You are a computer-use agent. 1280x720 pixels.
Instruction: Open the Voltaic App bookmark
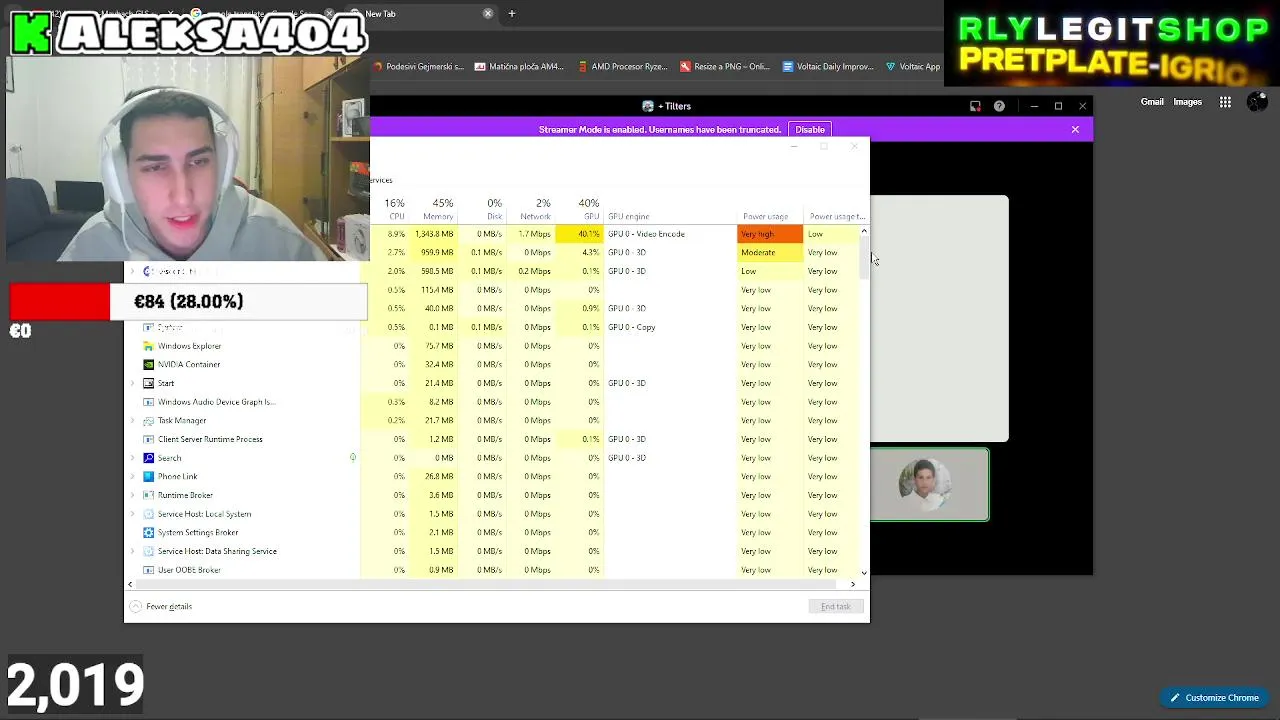point(913,67)
